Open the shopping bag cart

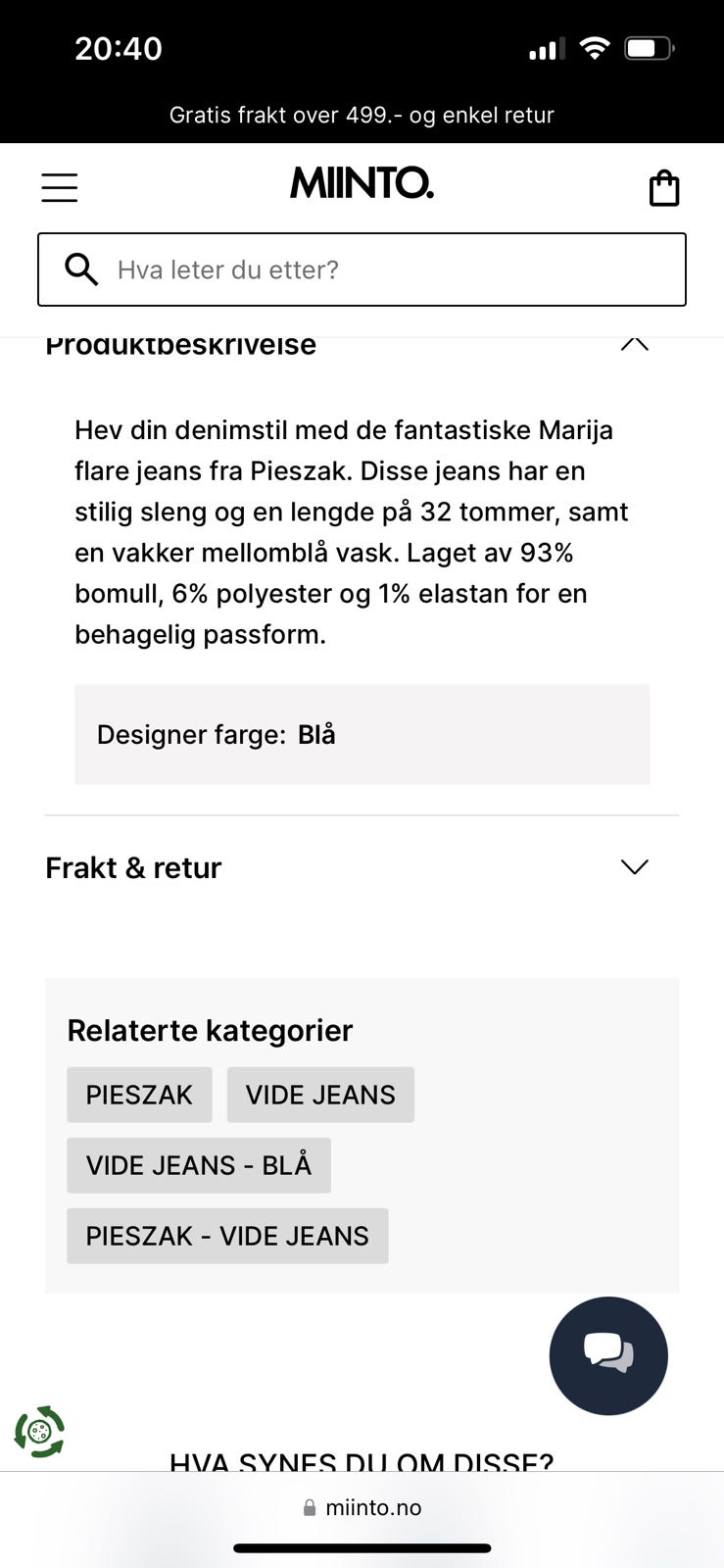664,187
